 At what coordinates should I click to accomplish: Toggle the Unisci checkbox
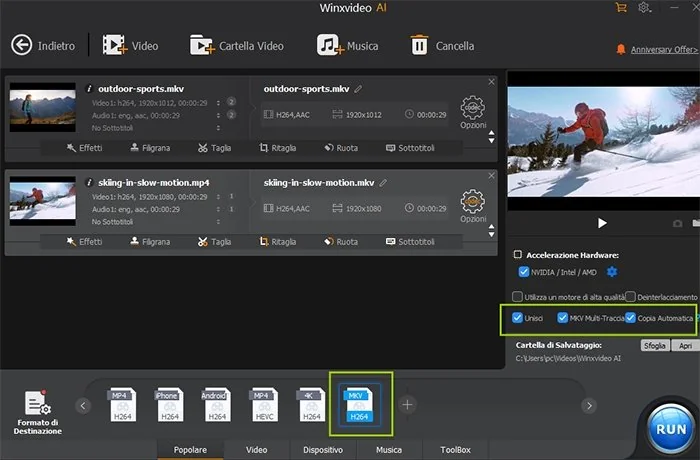(517, 319)
